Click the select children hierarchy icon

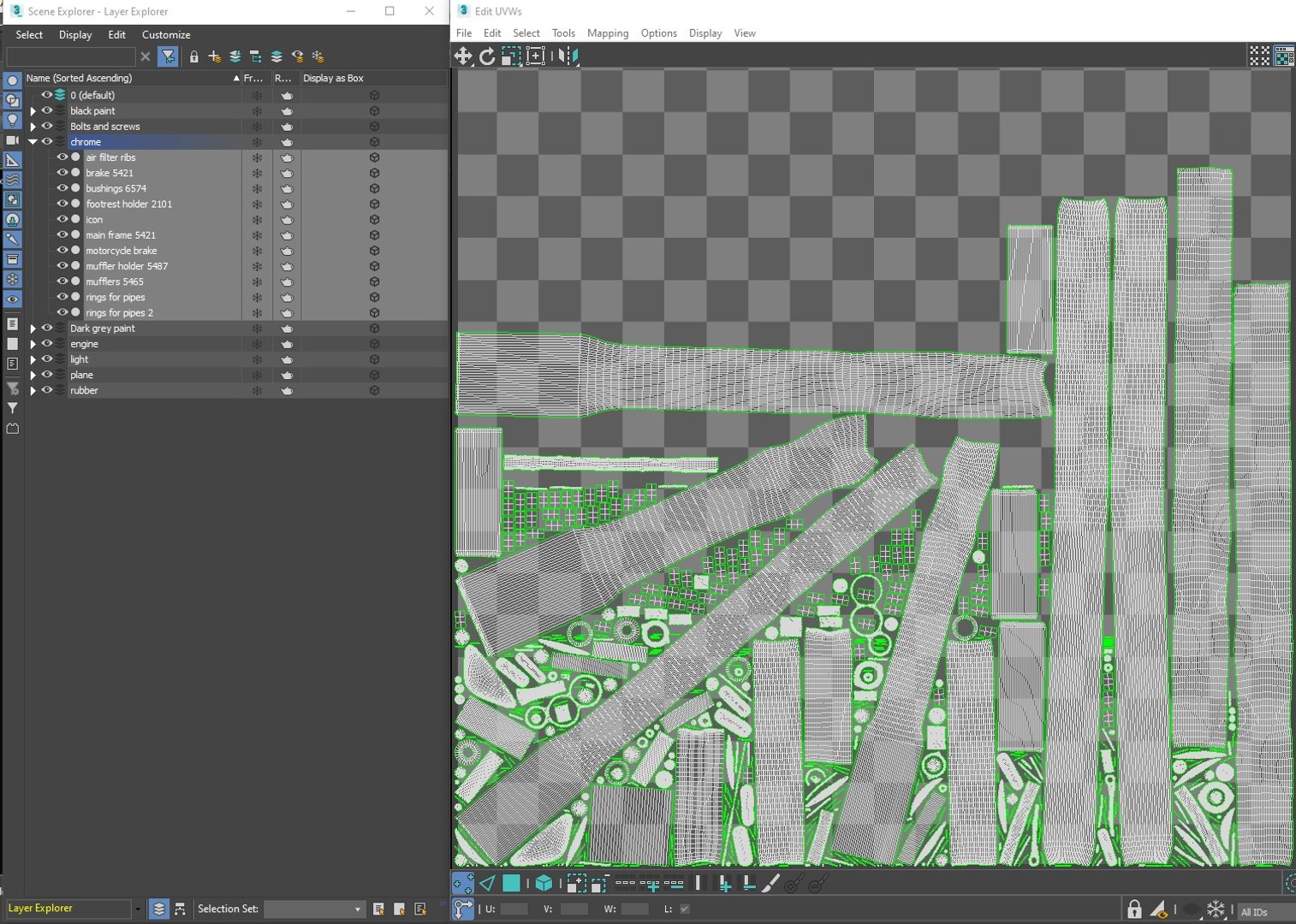(256, 56)
